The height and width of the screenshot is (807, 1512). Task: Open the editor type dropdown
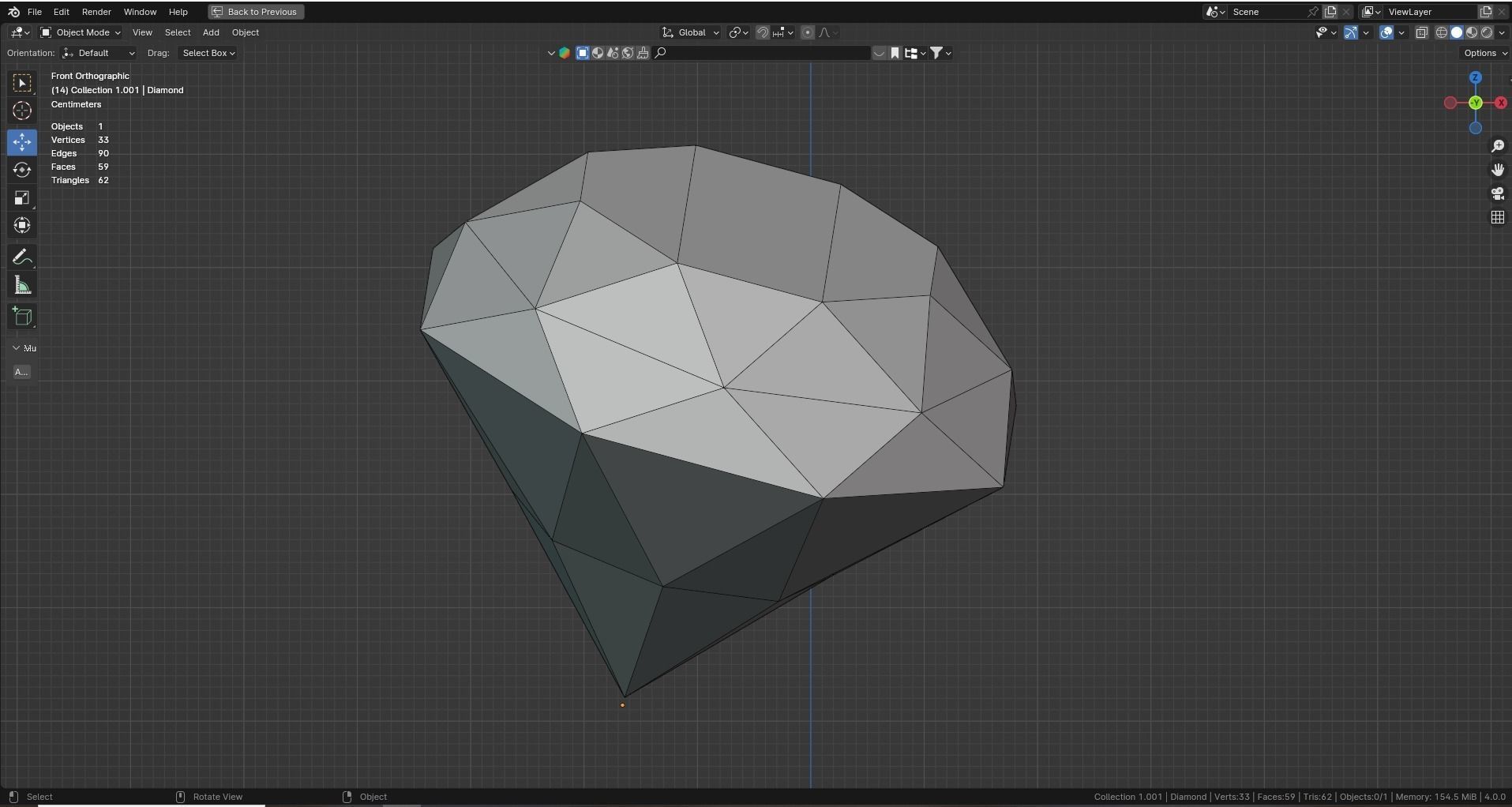tap(20, 32)
